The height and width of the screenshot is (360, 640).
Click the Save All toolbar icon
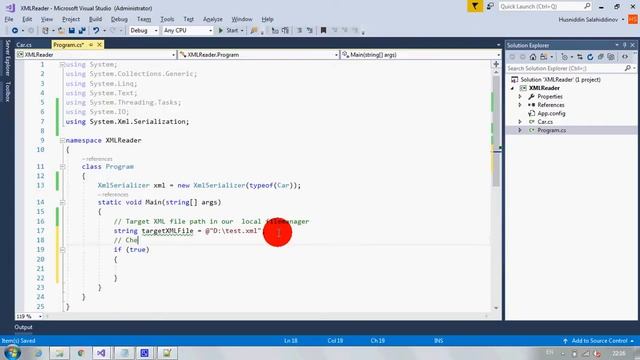pyautogui.click(x=82, y=31)
